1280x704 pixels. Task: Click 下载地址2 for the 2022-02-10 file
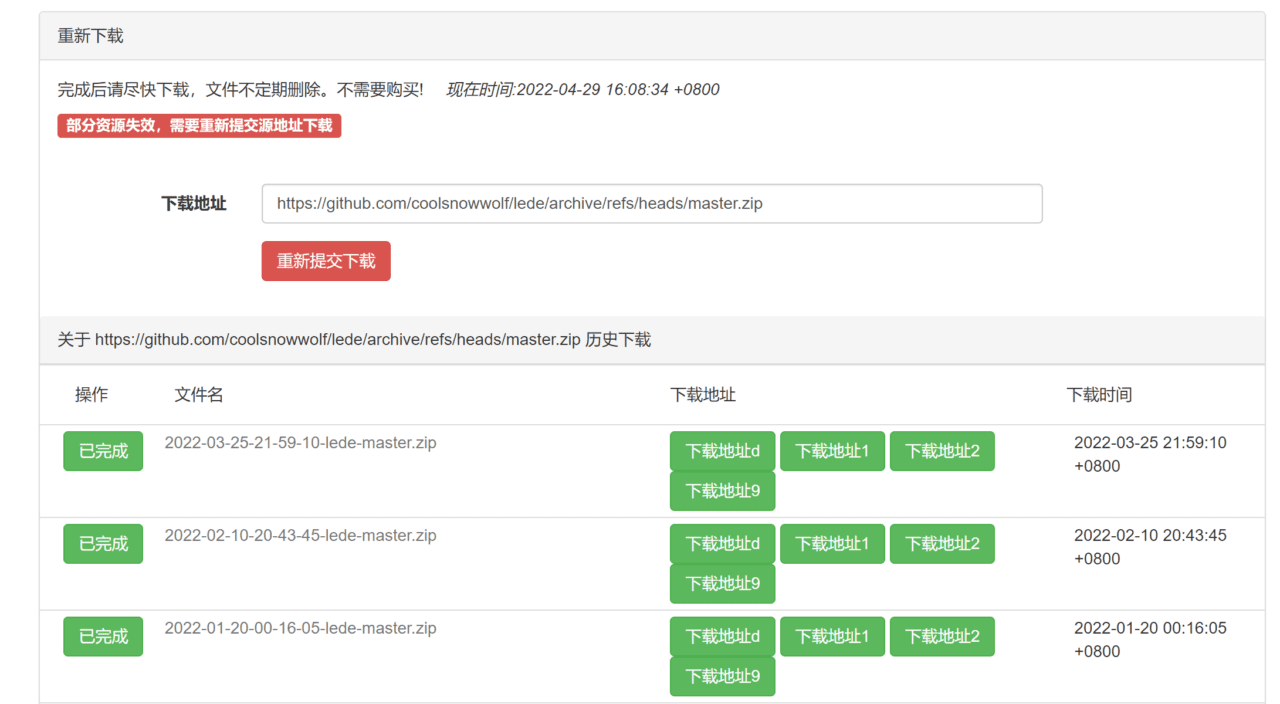pos(942,543)
